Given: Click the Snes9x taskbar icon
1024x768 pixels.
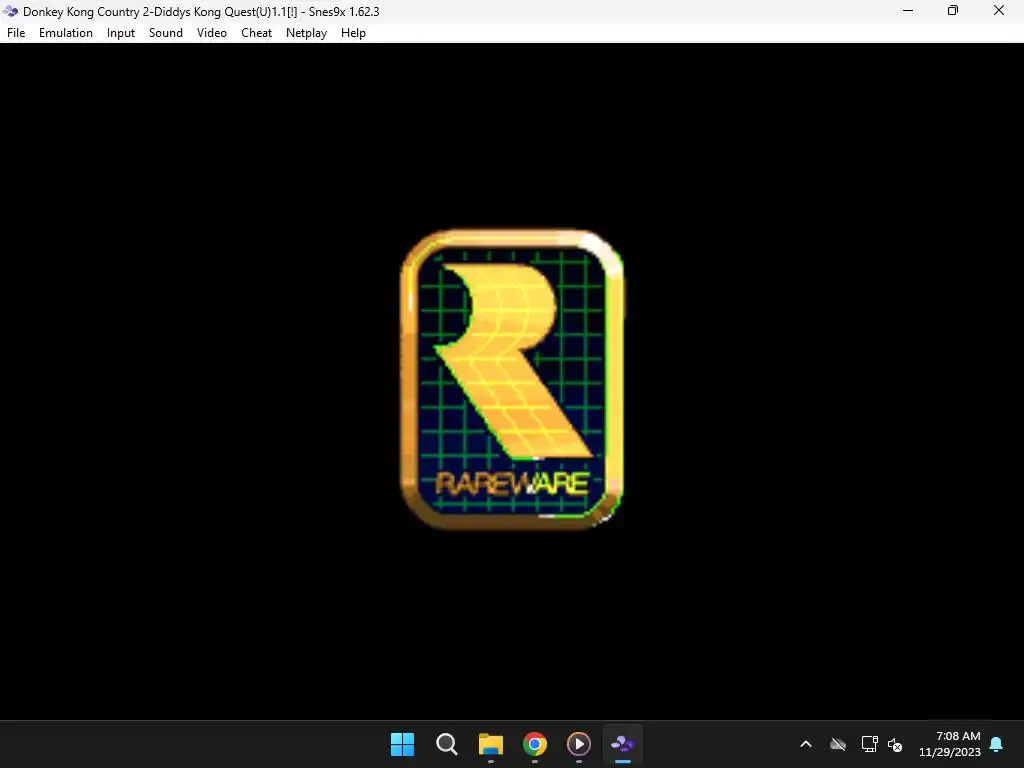Looking at the screenshot, I should (x=622, y=744).
